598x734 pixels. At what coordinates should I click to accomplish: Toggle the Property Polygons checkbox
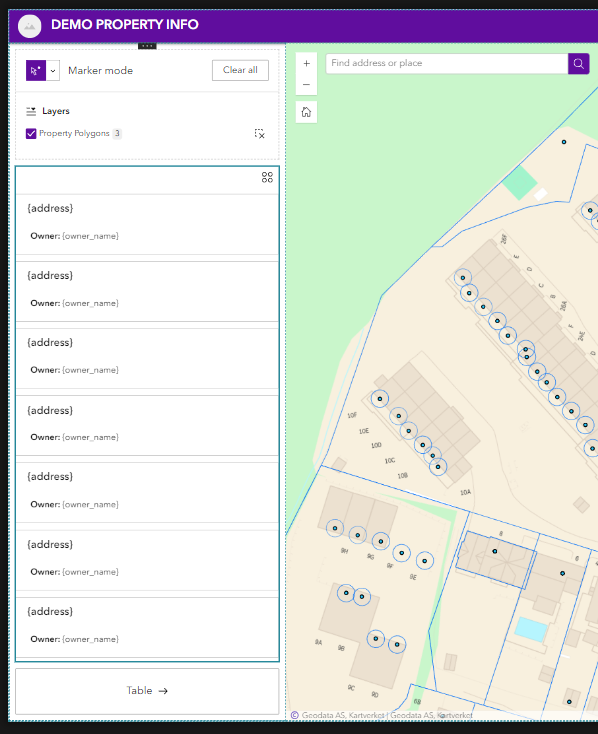(x=31, y=133)
